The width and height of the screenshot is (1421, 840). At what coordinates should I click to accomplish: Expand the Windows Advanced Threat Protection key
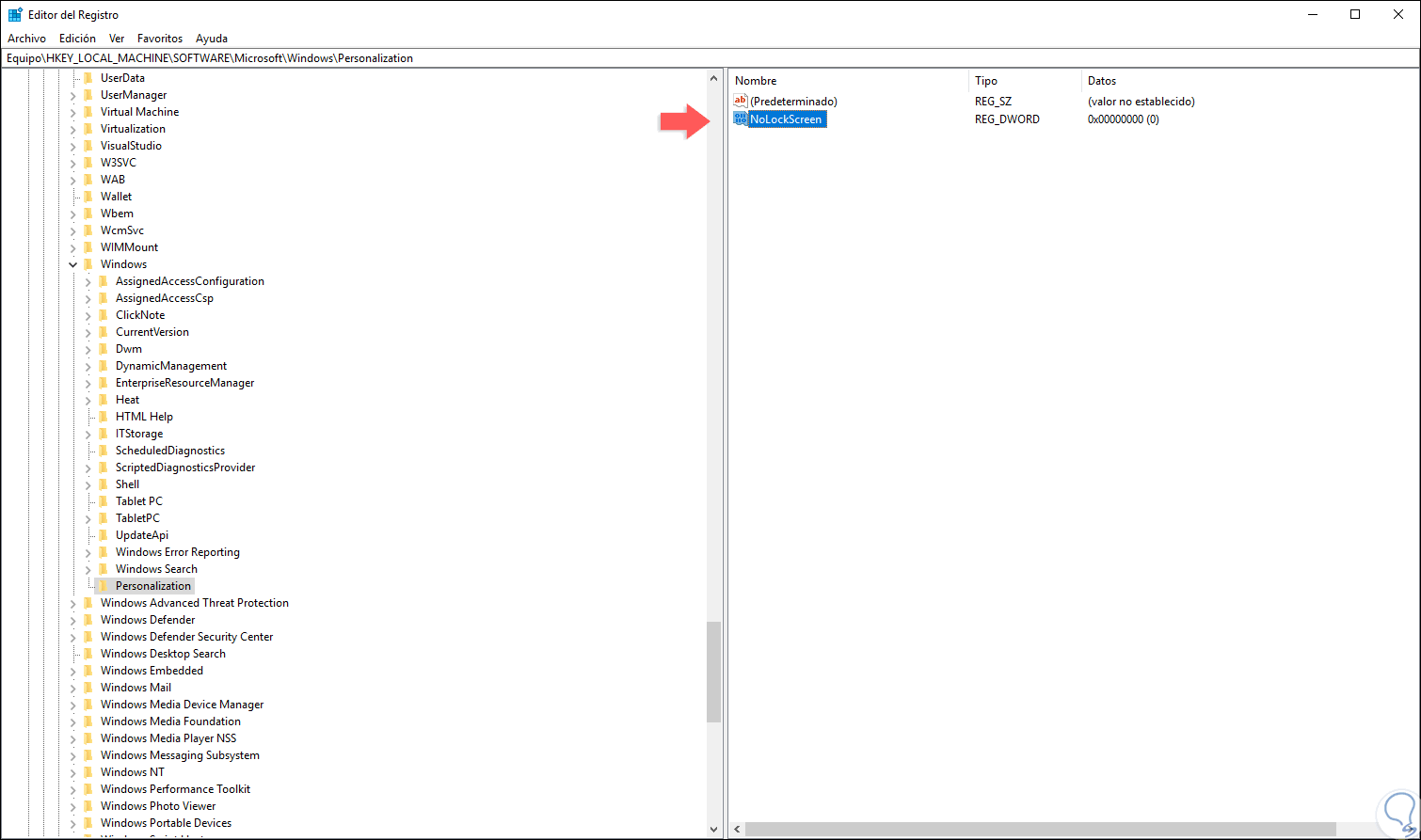(x=73, y=603)
